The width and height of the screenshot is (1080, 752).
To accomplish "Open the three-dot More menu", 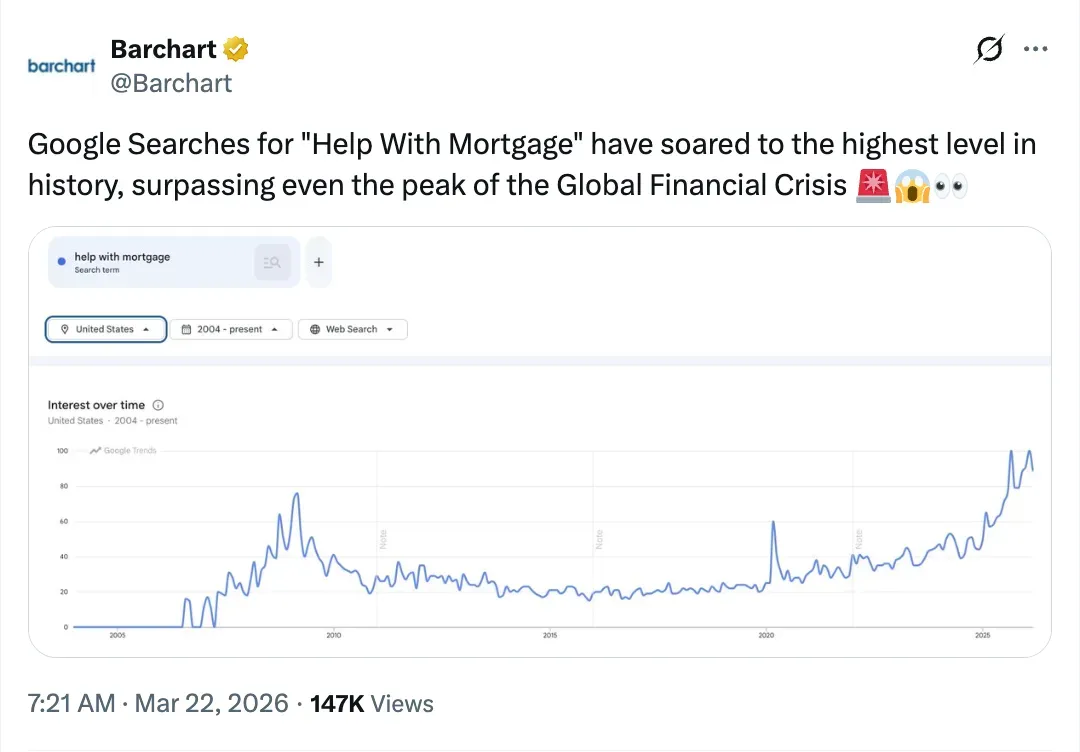I will (1035, 50).
